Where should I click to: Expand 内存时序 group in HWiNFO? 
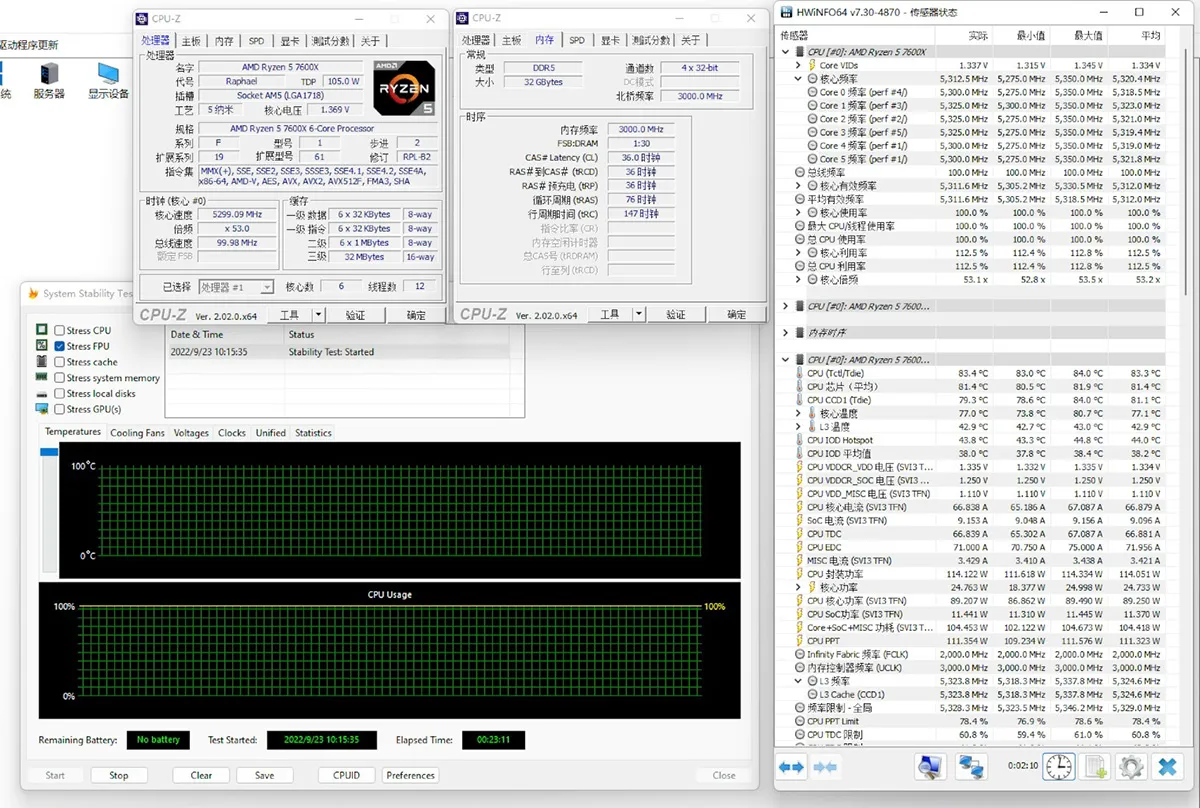tap(786, 332)
